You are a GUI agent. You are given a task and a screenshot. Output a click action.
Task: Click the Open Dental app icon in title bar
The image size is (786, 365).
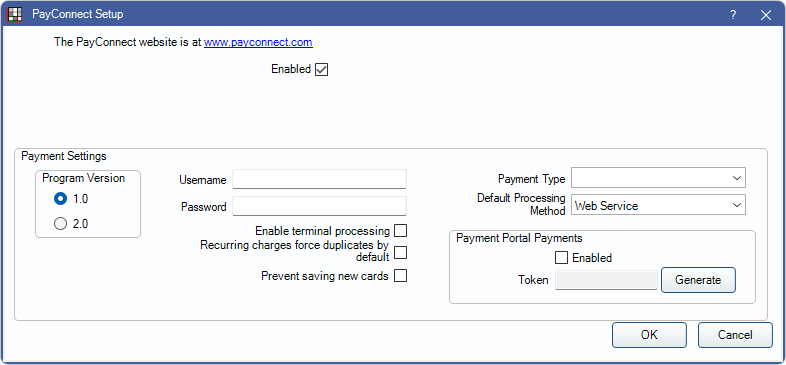click(15, 15)
